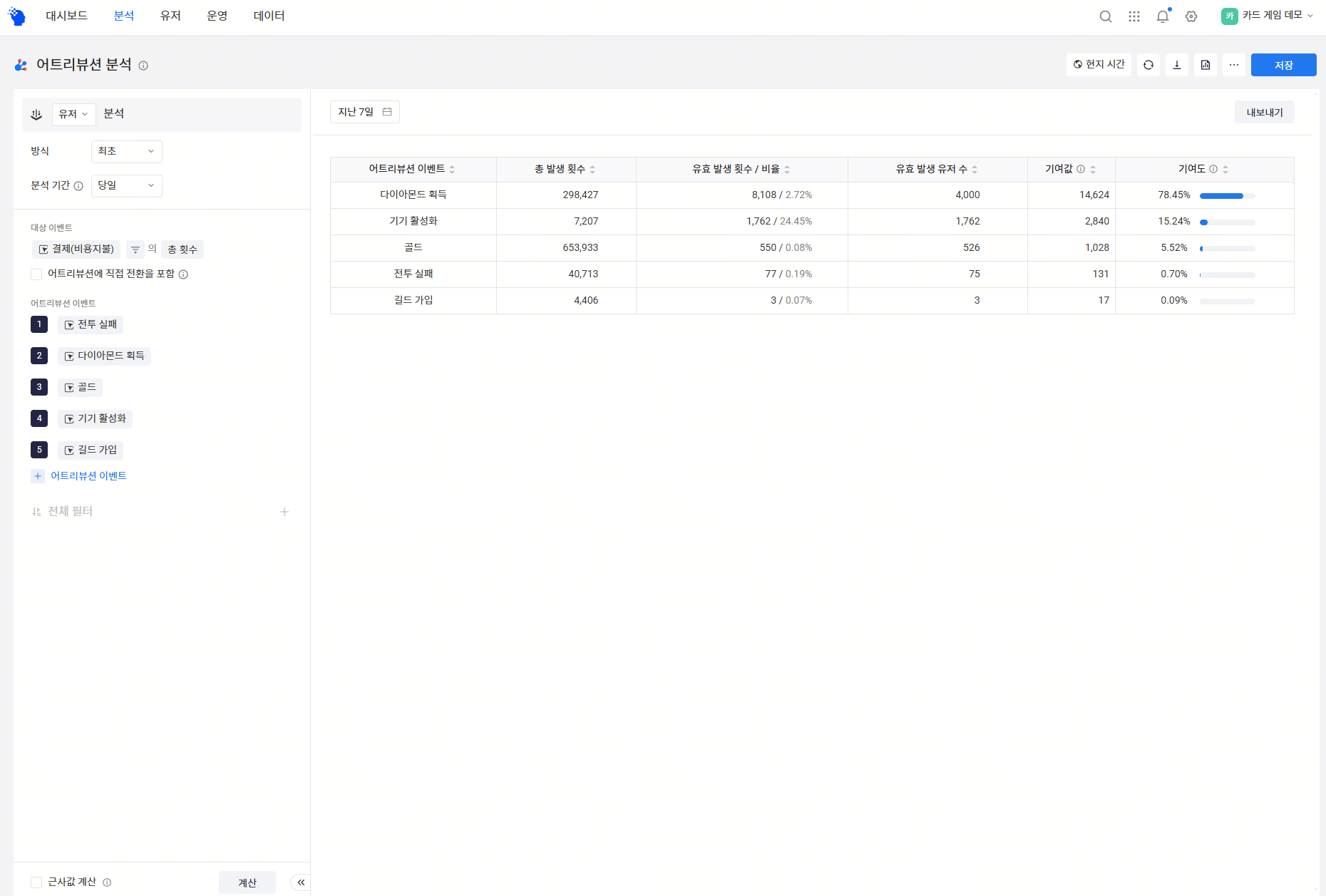The height and width of the screenshot is (896, 1326).
Task: Open the notifications bell
Action: point(1163,16)
